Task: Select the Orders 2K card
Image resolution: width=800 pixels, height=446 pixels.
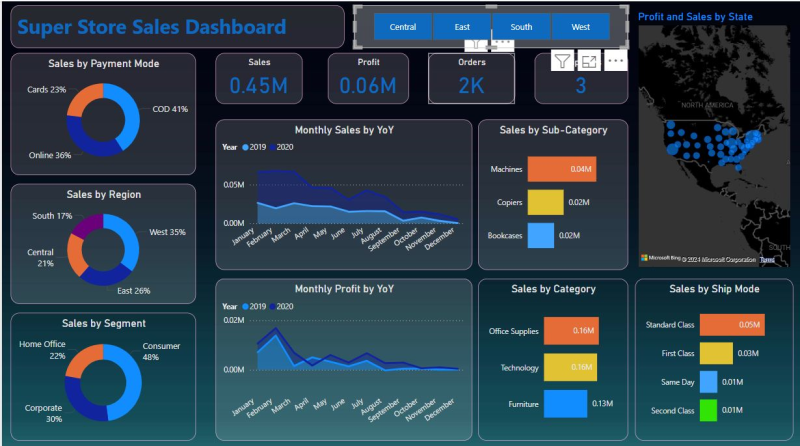Action: click(471, 78)
